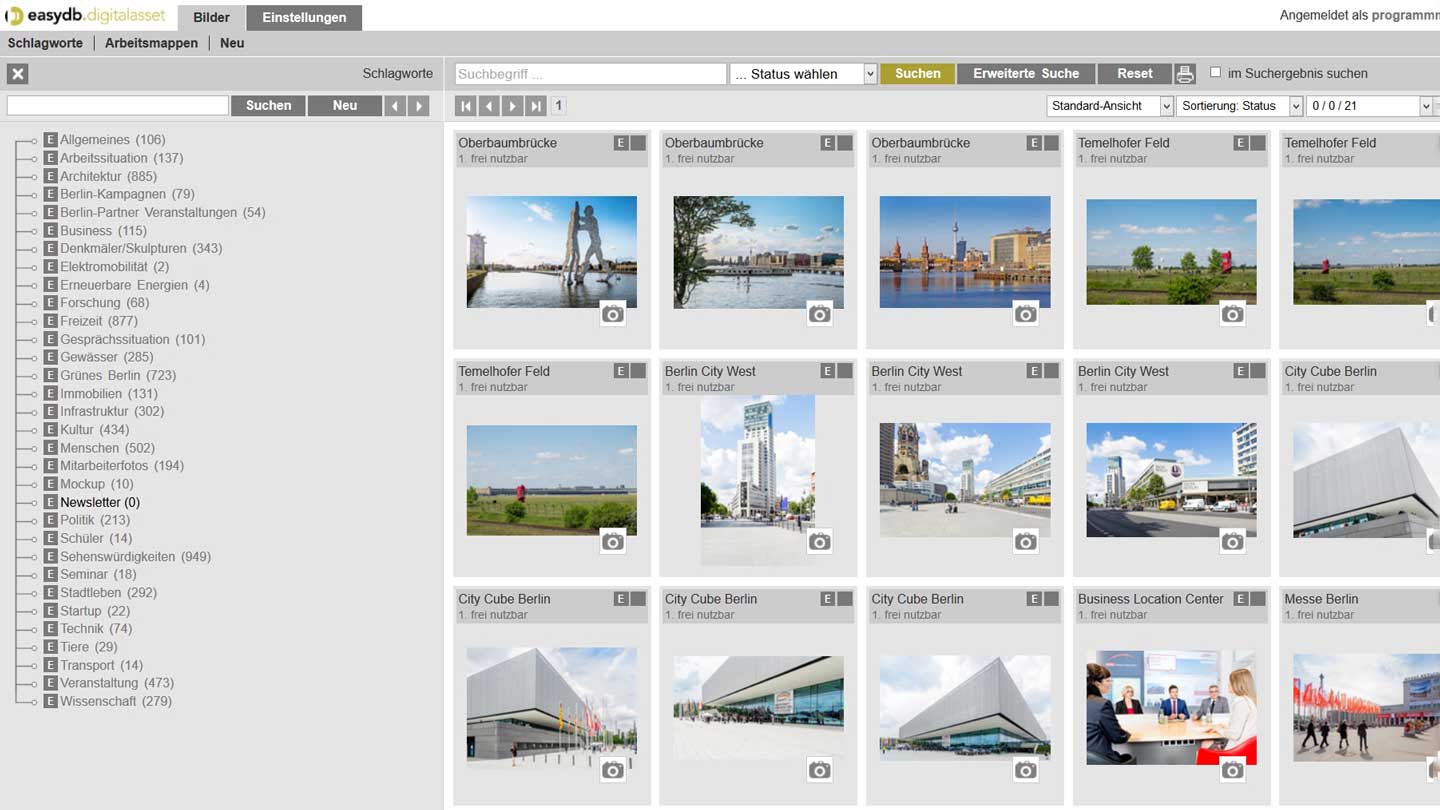The width and height of the screenshot is (1440, 810).
Task: Expand the Menschen tree node circle
Action: pyautogui.click(x=33, y=449)
